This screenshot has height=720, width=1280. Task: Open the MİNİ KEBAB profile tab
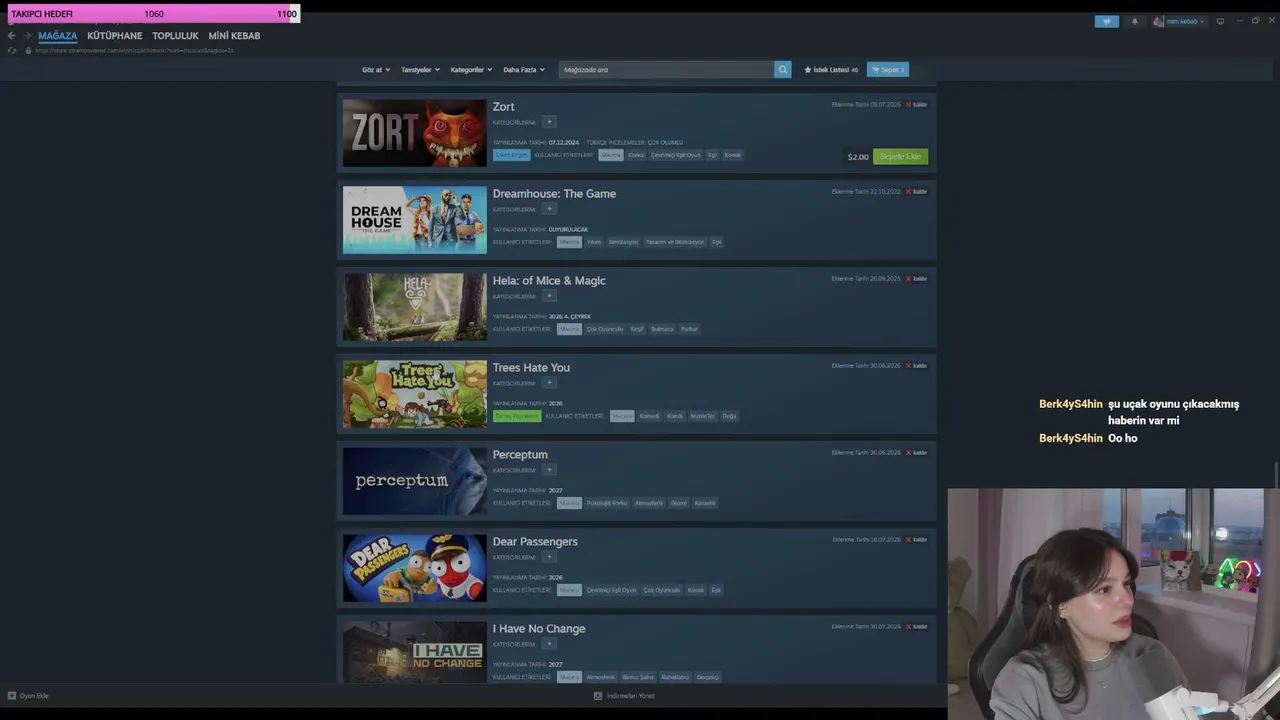[234, 36]
